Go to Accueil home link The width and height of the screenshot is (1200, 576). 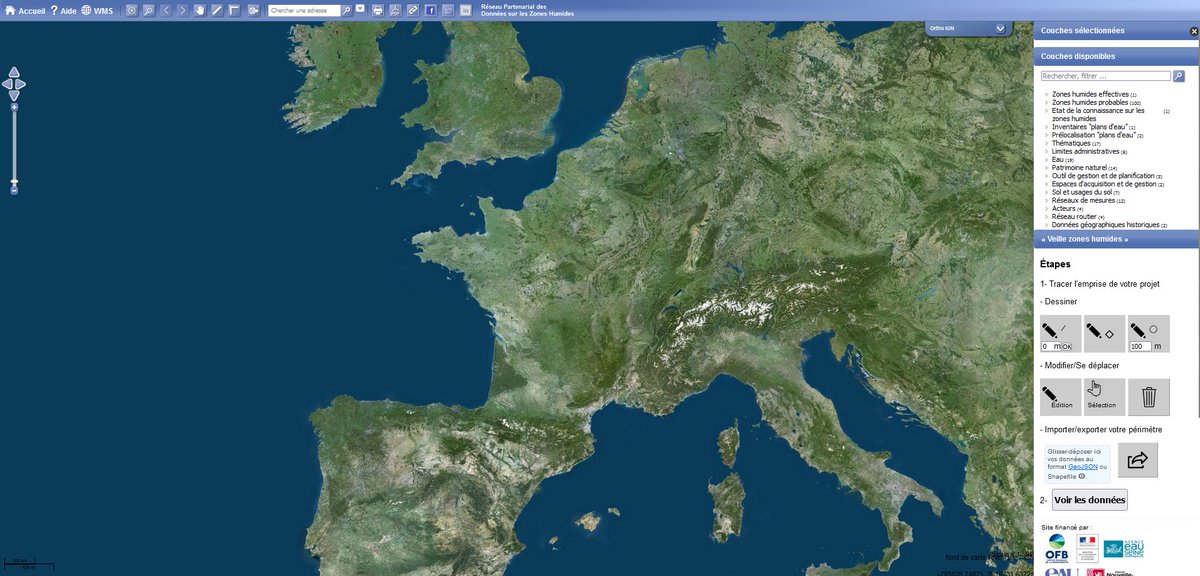click(25, 10)
